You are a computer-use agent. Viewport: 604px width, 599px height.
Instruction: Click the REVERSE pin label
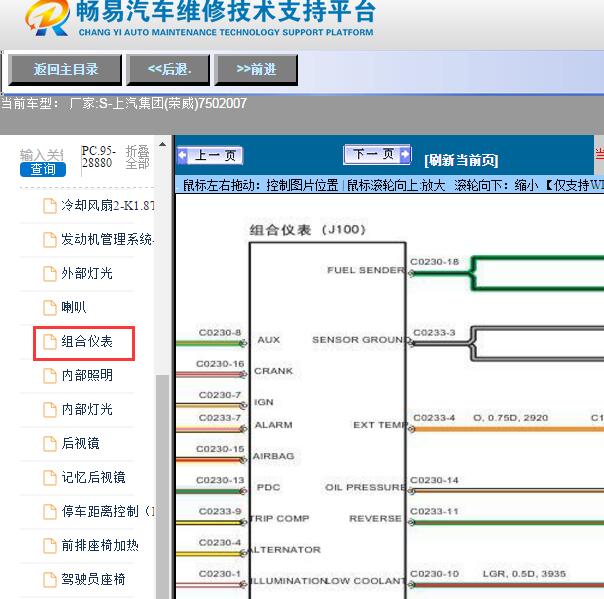coord(375,518)
